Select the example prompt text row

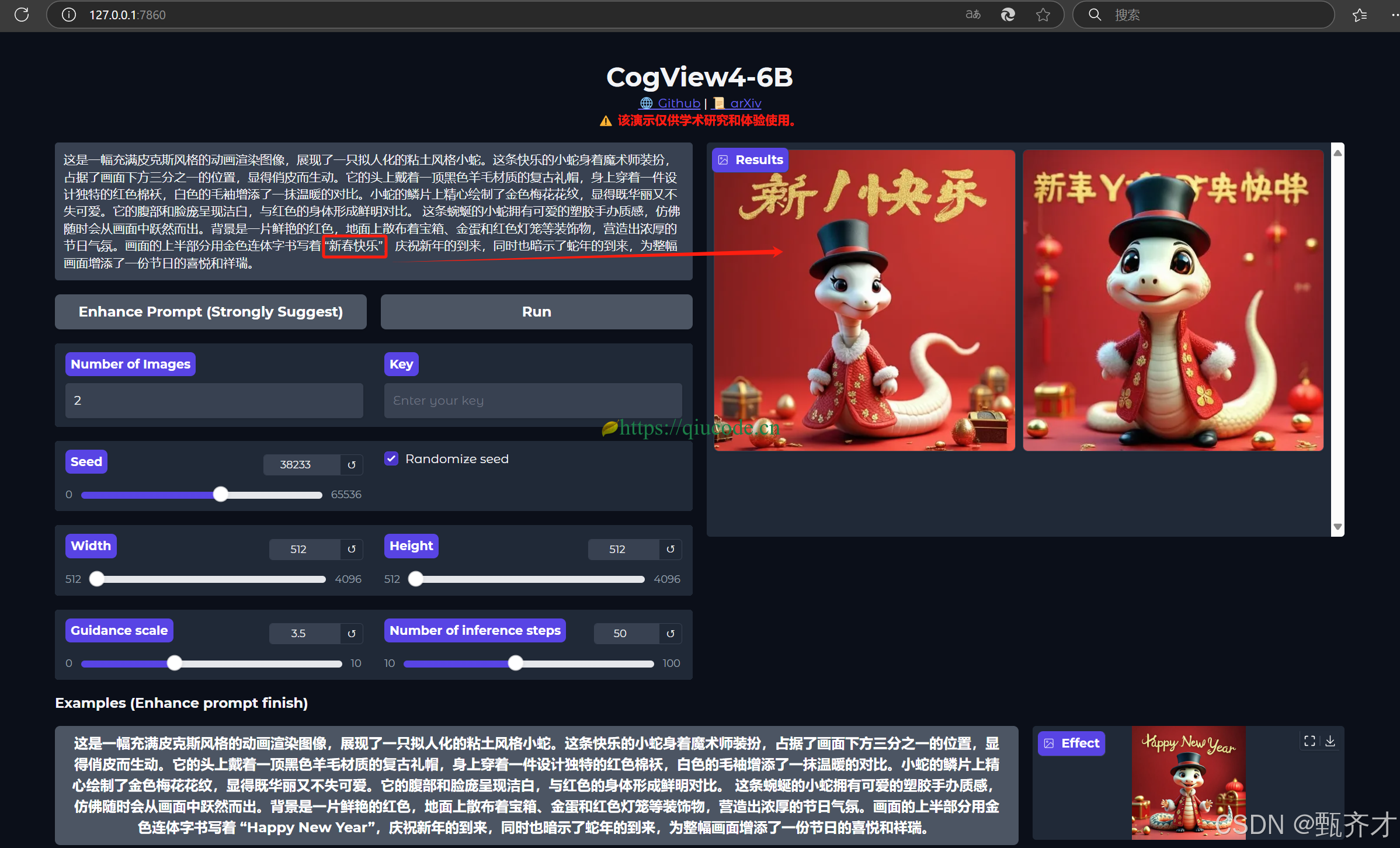pos(537,786)
